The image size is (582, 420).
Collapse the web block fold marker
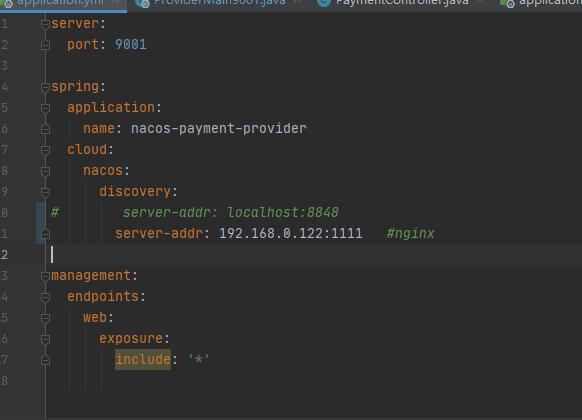(45, 318)
